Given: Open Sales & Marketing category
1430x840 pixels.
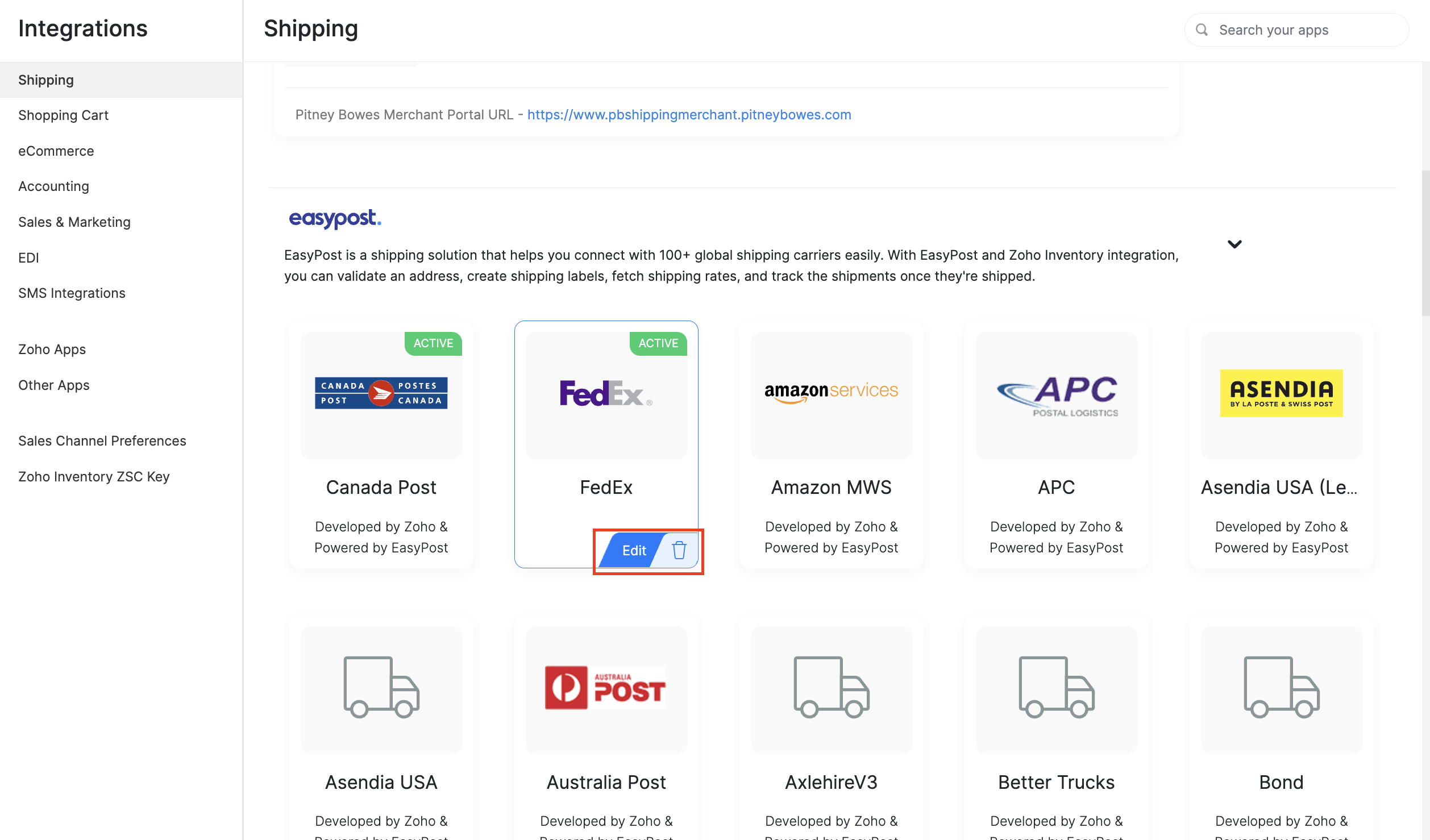Looking at the screenshot, I should point(74,222).
